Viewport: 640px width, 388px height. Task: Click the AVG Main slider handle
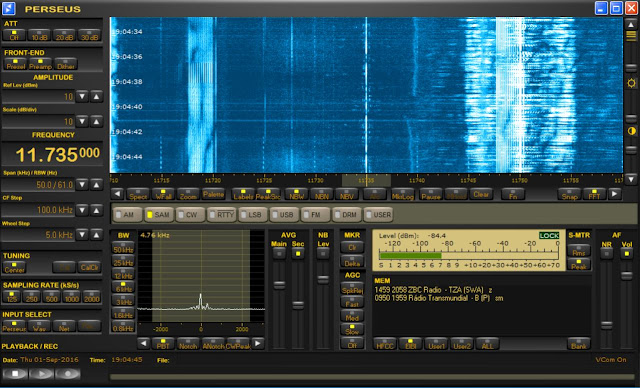click(x=279, y=285)
